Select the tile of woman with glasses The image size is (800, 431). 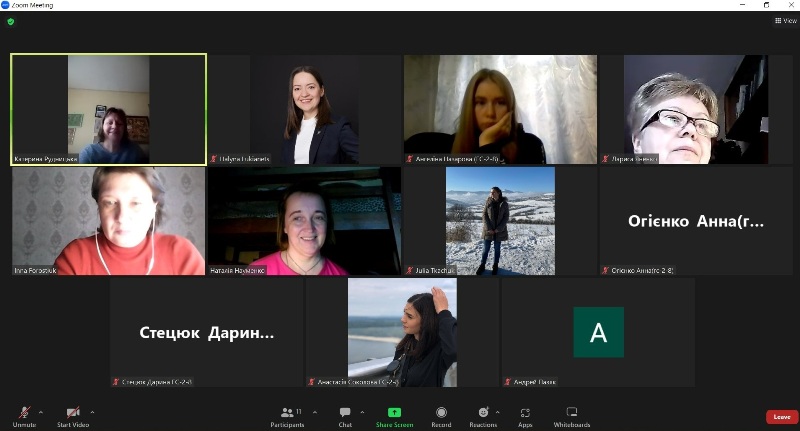coord(696,110)
